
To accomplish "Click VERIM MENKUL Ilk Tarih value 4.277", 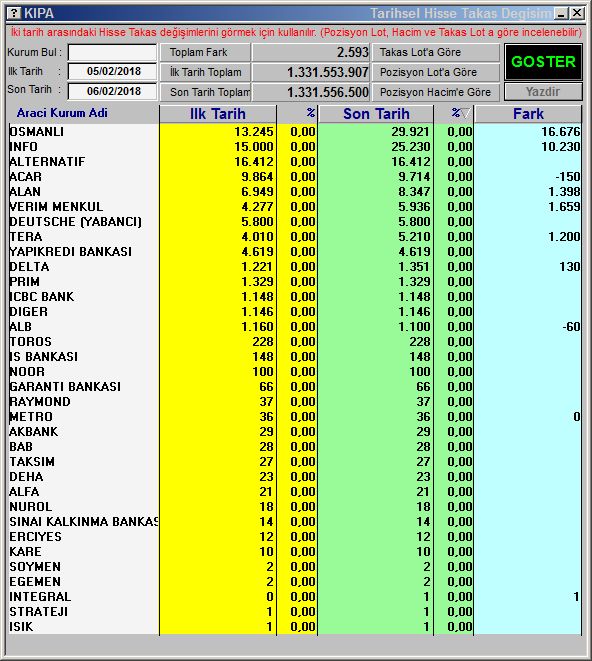I will coord(258,207).
